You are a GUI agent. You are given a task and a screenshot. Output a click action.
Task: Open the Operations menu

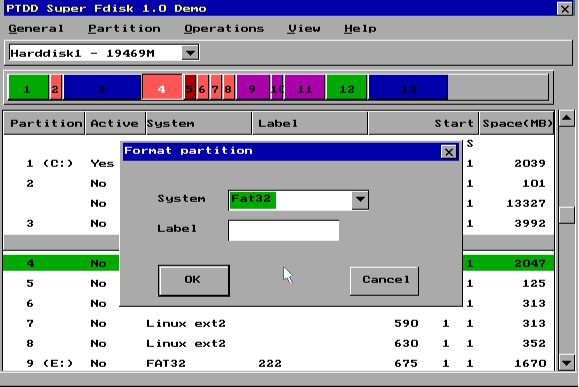224,28
